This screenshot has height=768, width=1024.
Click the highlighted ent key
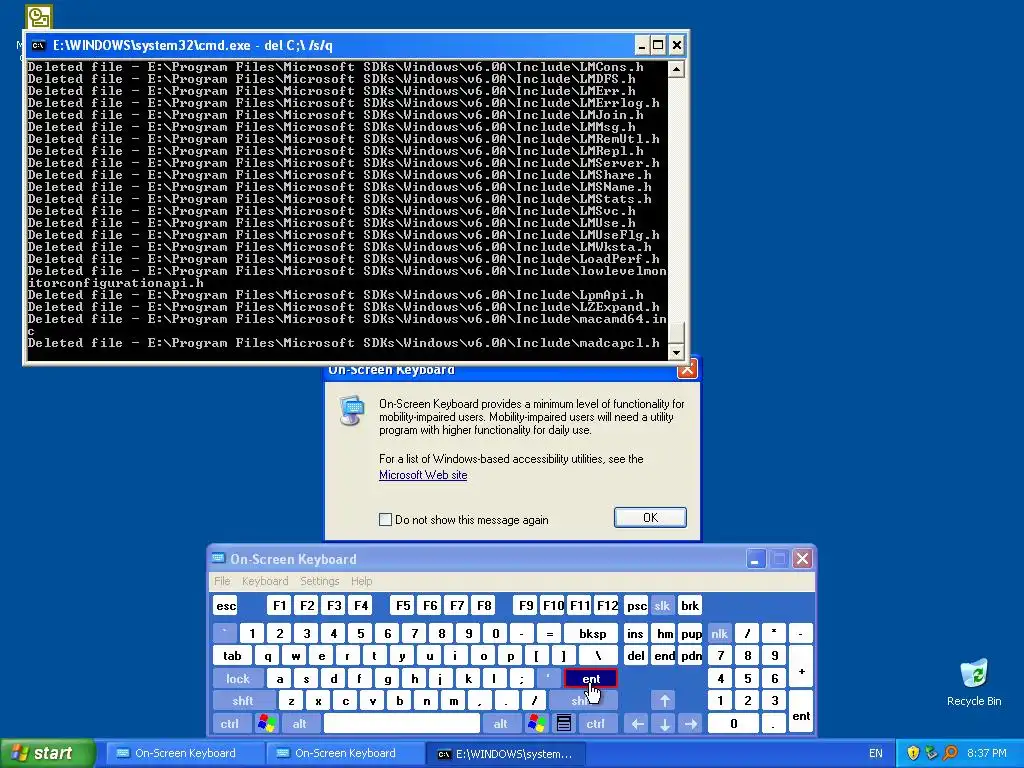click(590, 679)
